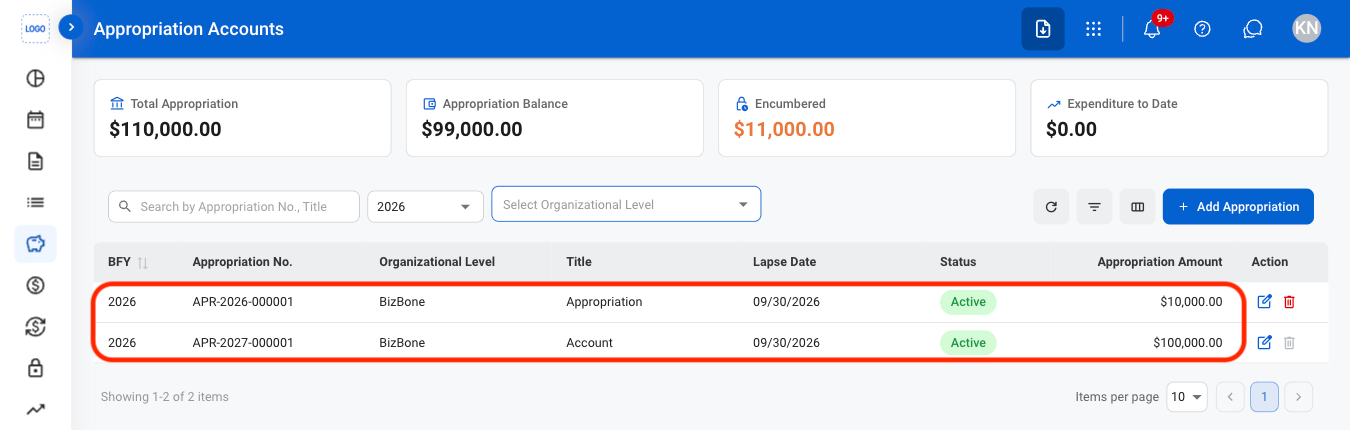Open the filter options button
The image size is (1350, 430).
coord(1094,207)
